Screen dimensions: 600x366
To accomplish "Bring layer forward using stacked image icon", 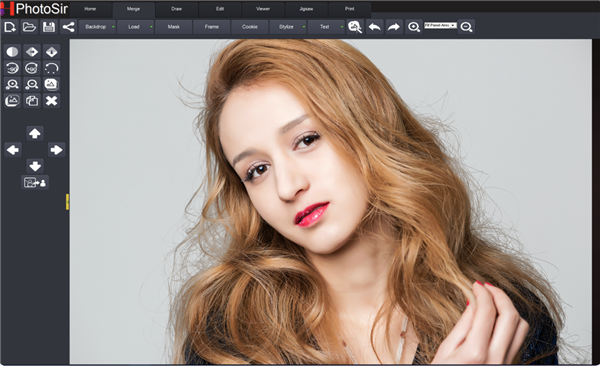I will (x=51, y=84).
